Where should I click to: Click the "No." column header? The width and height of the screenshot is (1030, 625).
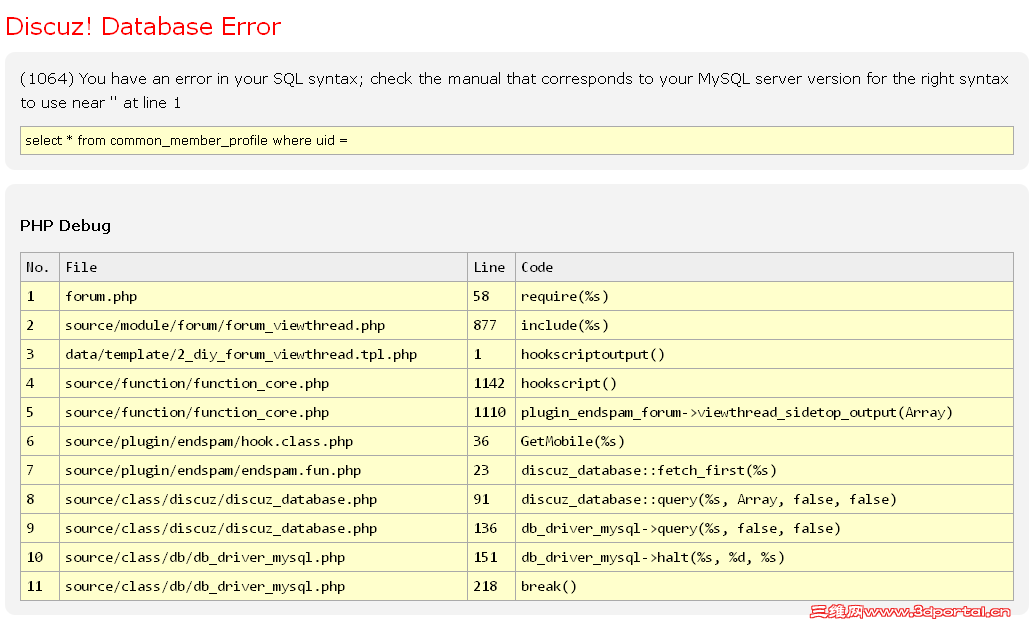[38, 267]
